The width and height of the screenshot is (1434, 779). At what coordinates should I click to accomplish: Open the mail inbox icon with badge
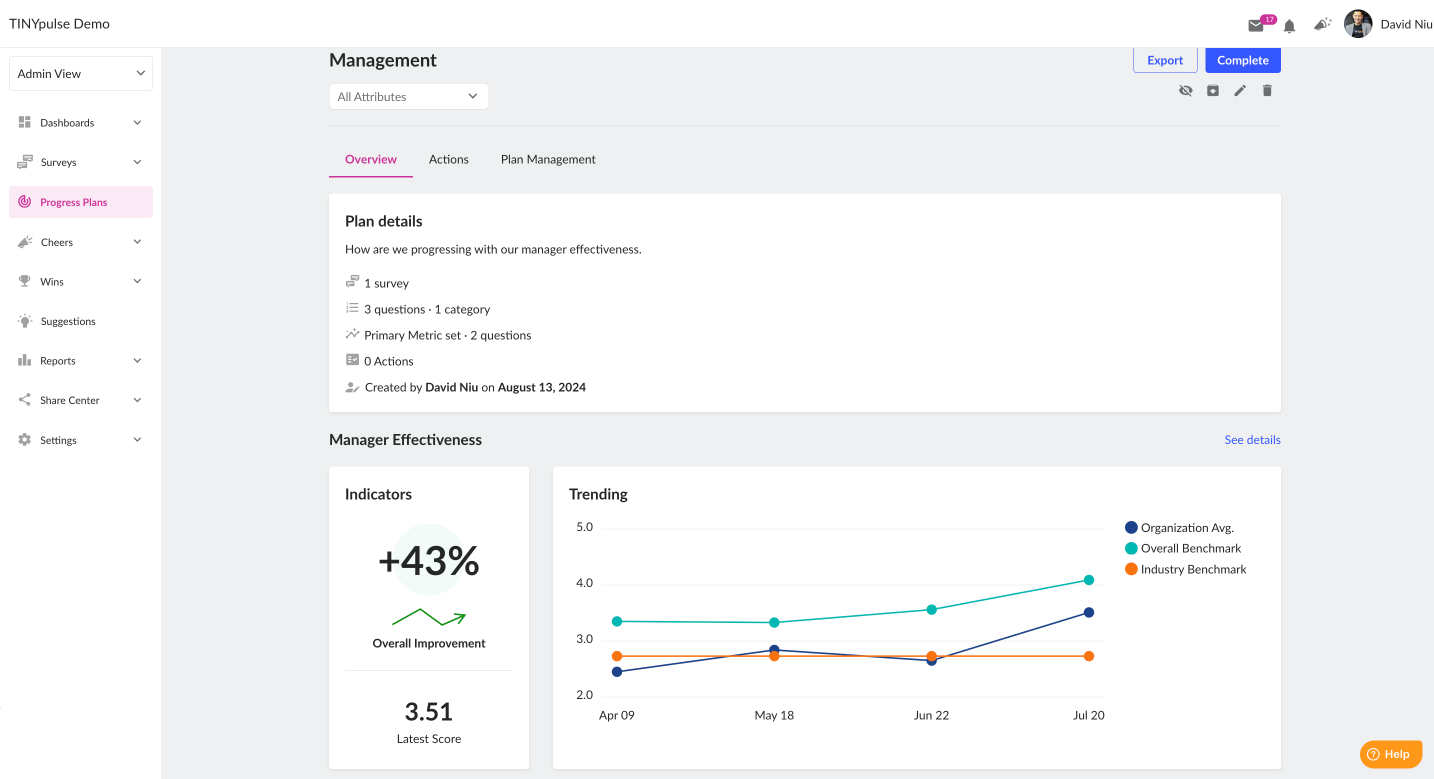[x=1256, y=25]
